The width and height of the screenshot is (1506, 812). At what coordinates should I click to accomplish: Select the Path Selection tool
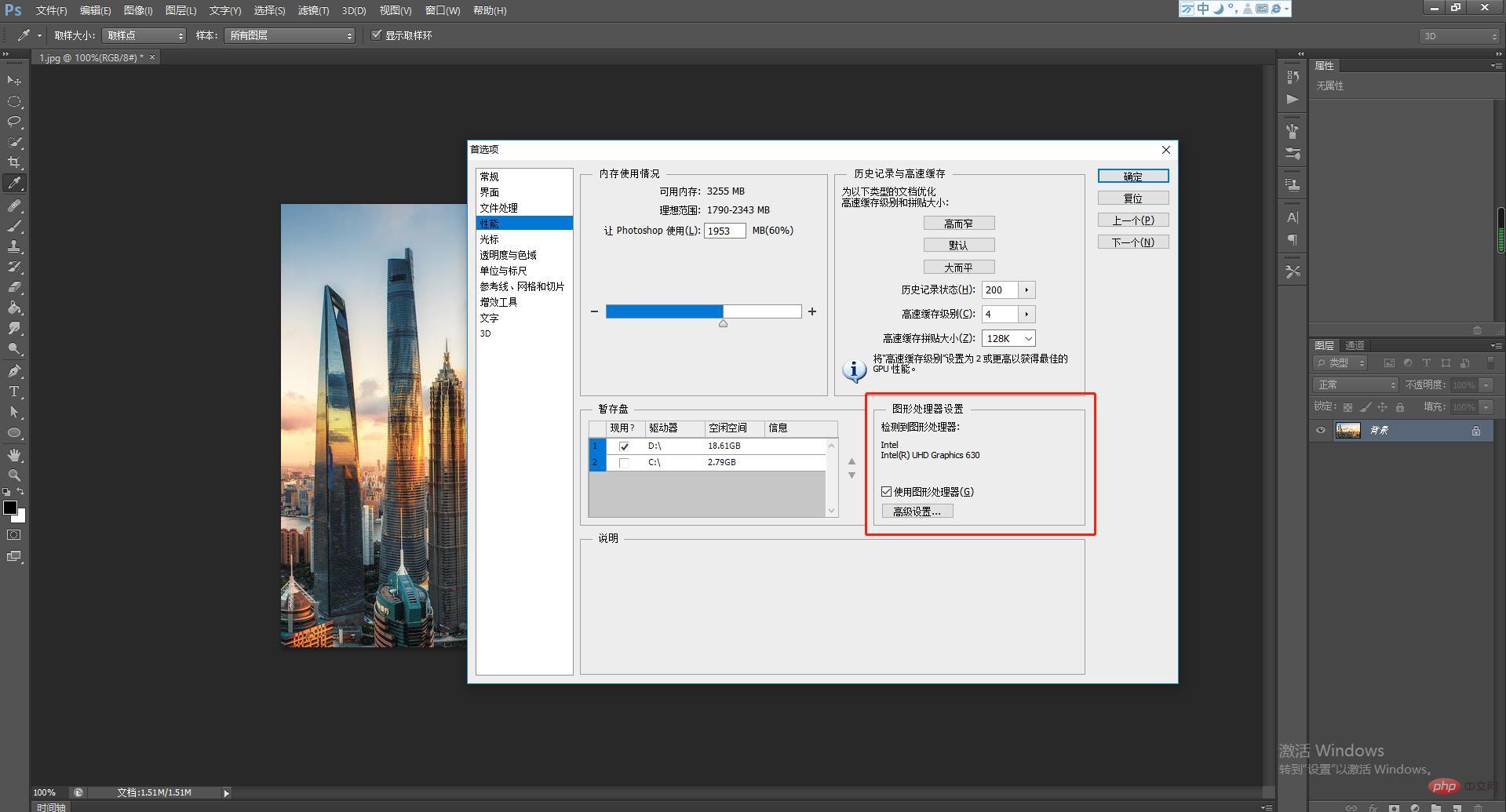(14, 412)
